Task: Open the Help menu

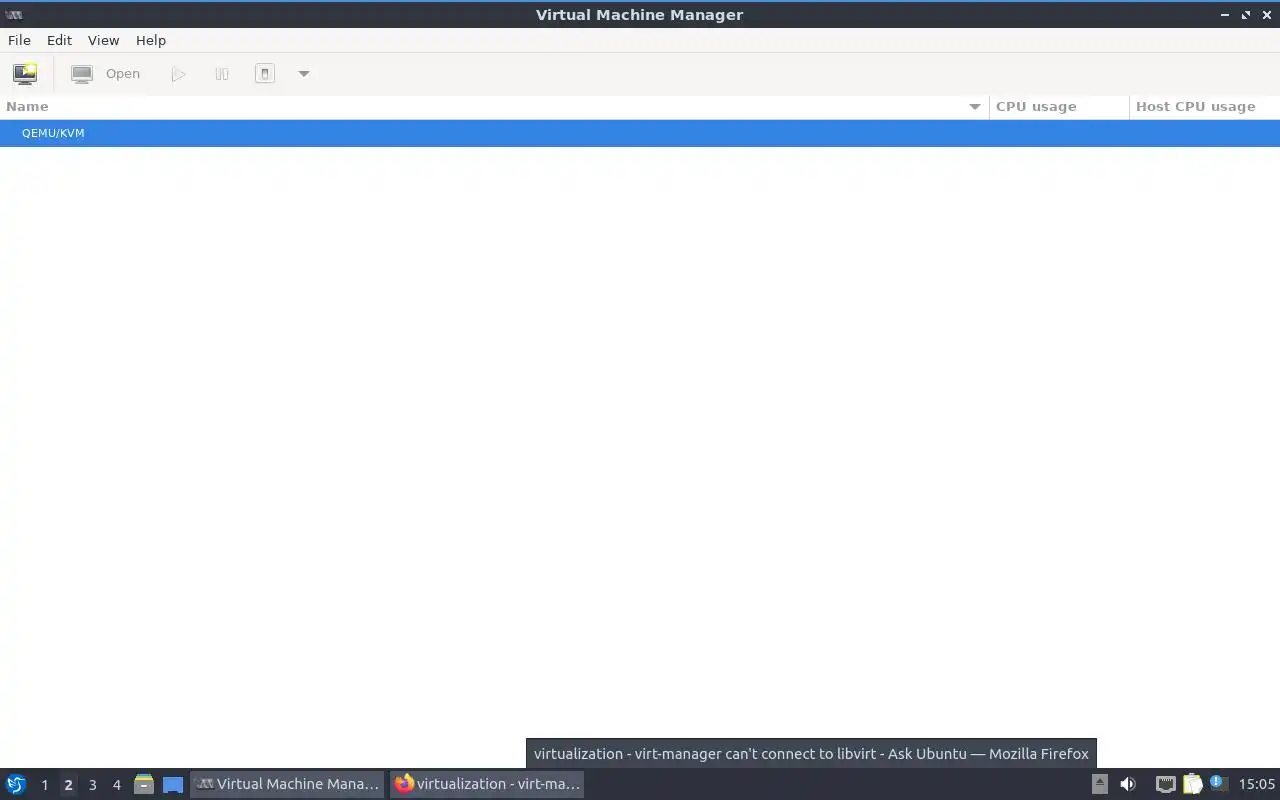Action: [x=151, y=40]
